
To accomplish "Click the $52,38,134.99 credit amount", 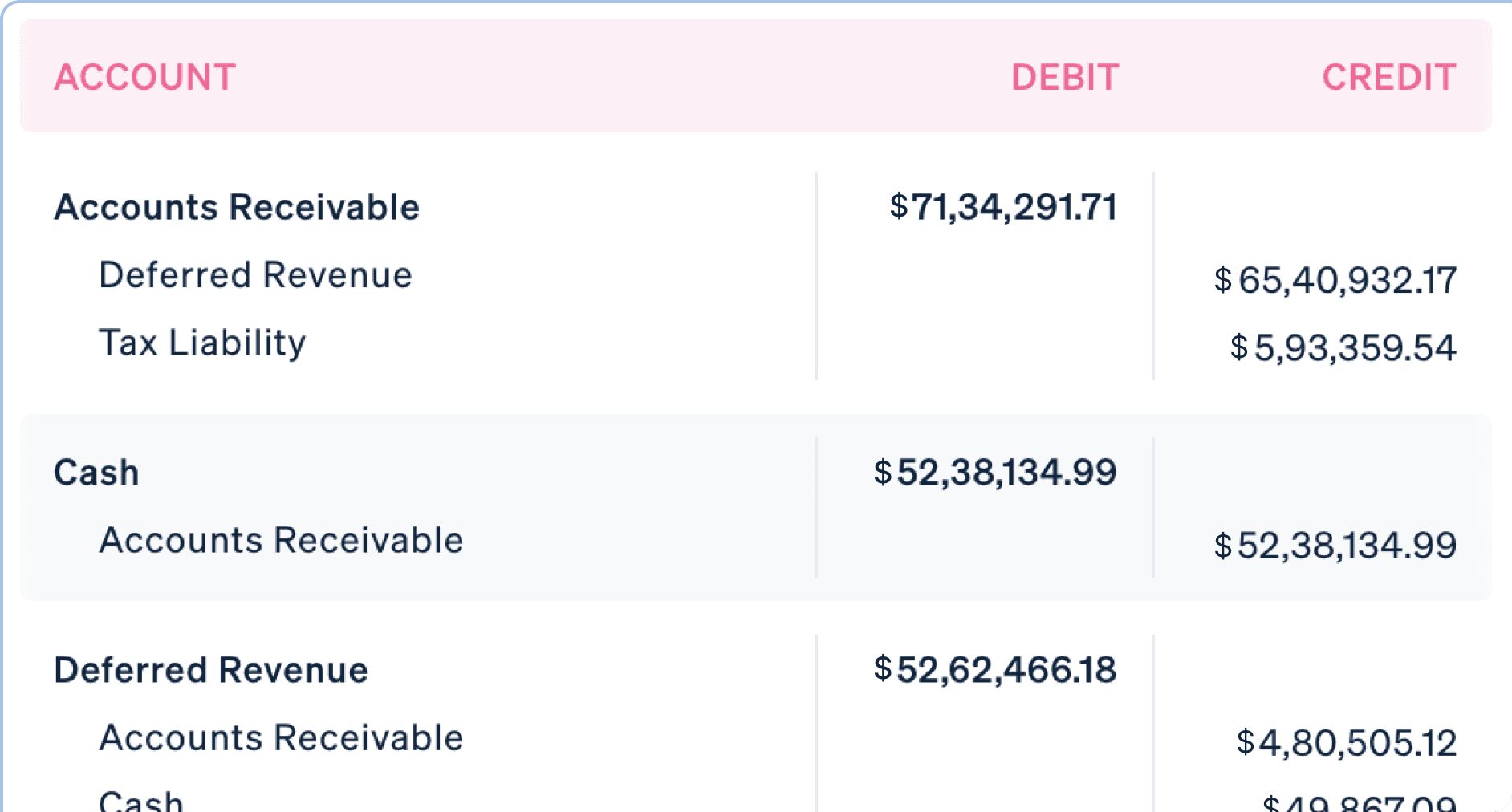I will pos(1335,546).
